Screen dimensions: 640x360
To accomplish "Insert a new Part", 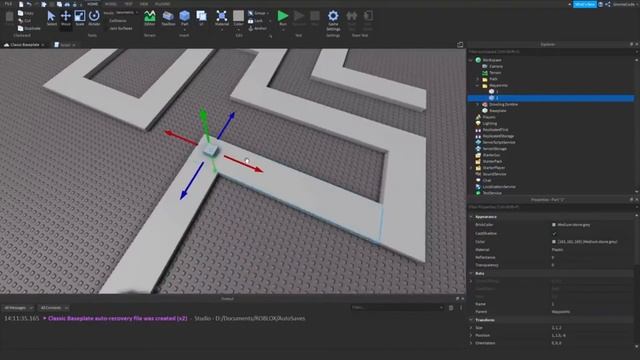I will coord(184,17).
